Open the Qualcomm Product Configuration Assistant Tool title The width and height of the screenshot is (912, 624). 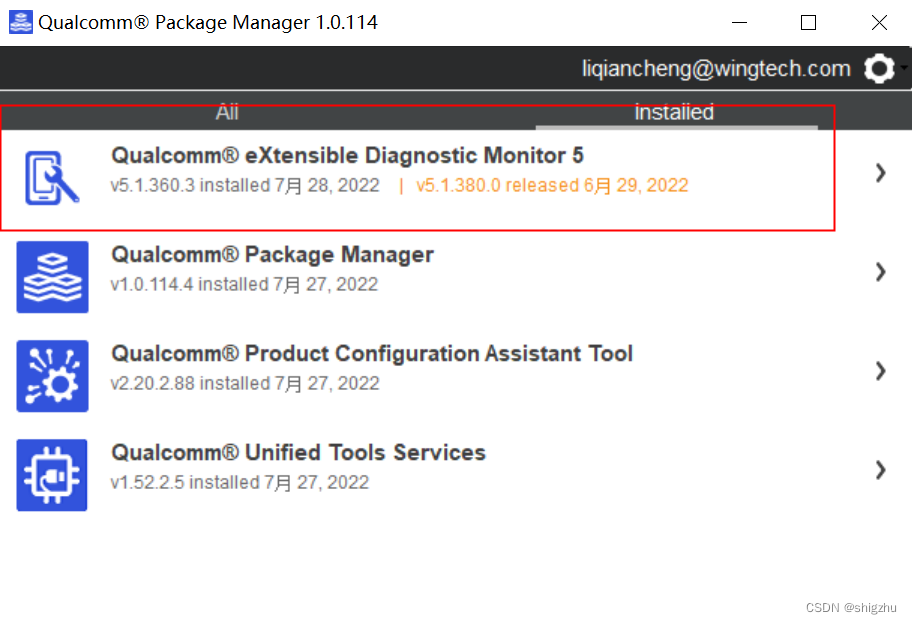[x=372, y=354]
